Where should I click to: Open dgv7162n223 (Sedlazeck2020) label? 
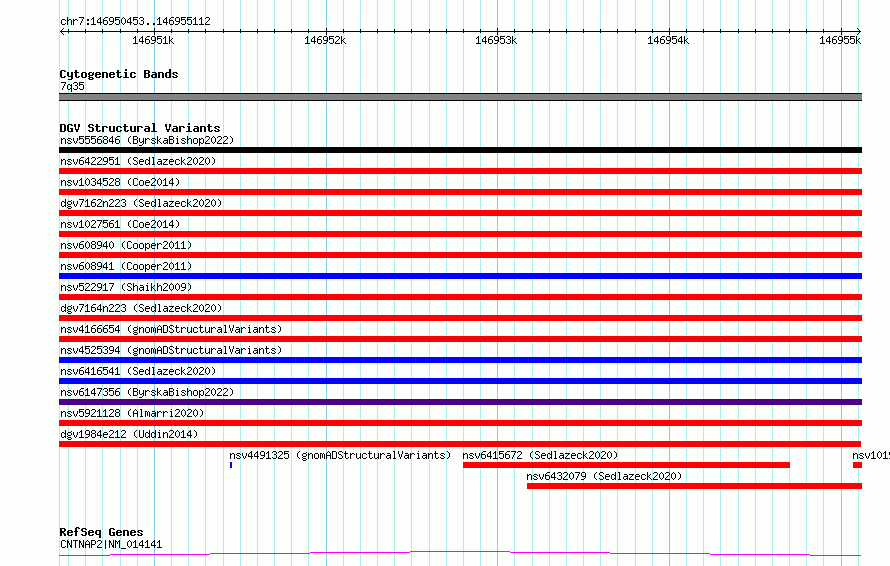pyautogui.click(x=141, y=203)
